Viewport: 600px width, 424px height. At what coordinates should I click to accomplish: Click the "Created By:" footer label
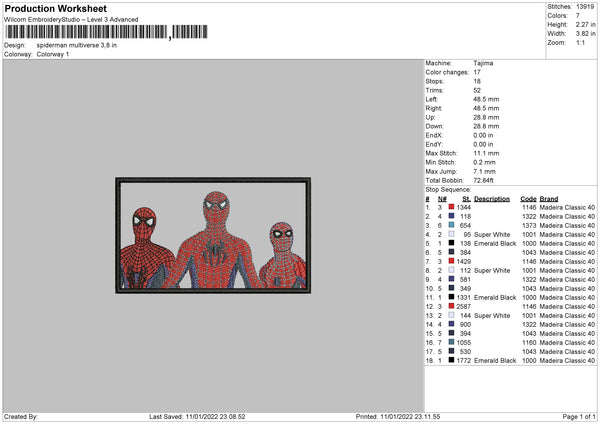pos(21,416)
